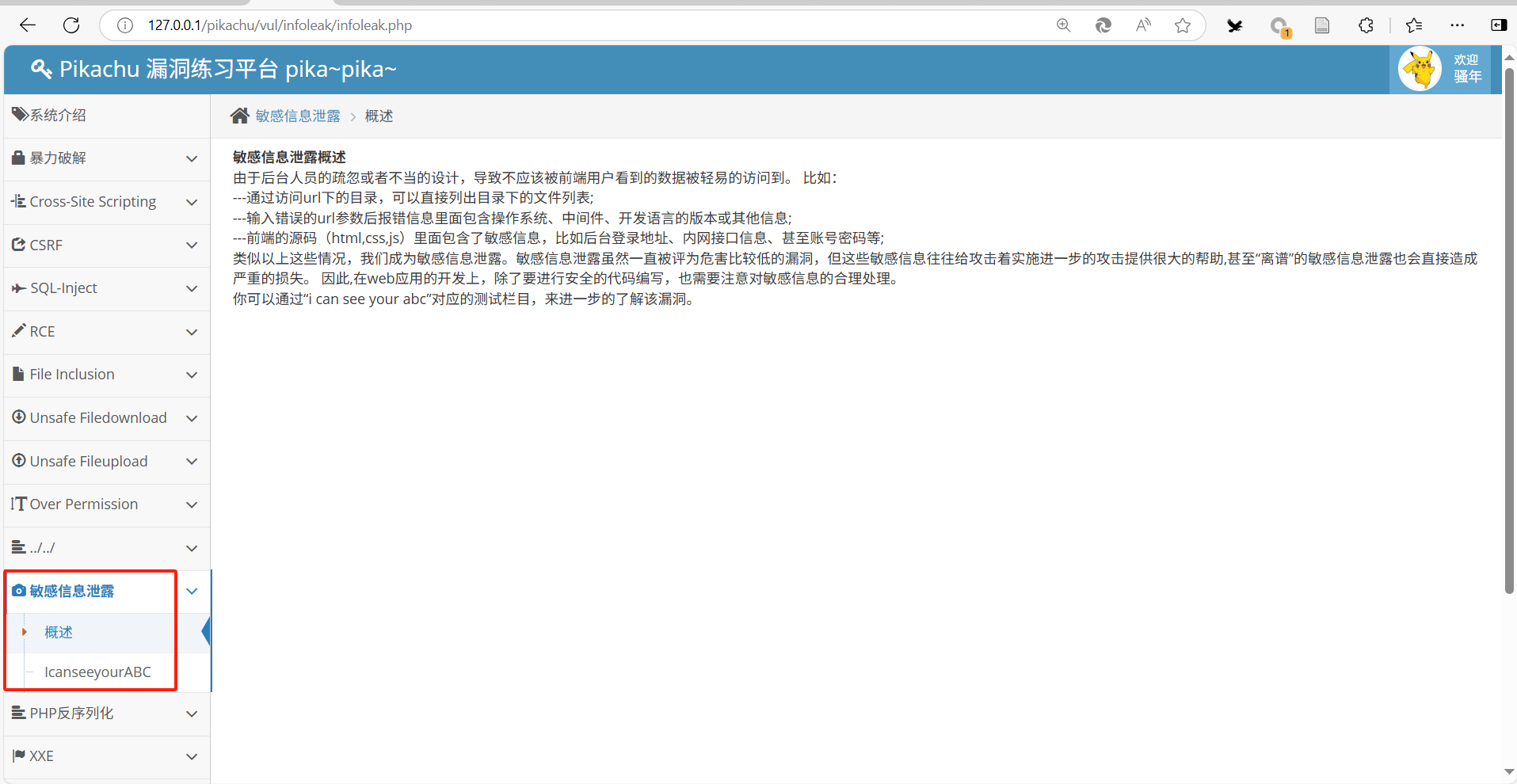
Task: Open IcanseeyourABC submenu item
Action: (x=107, y=672)
